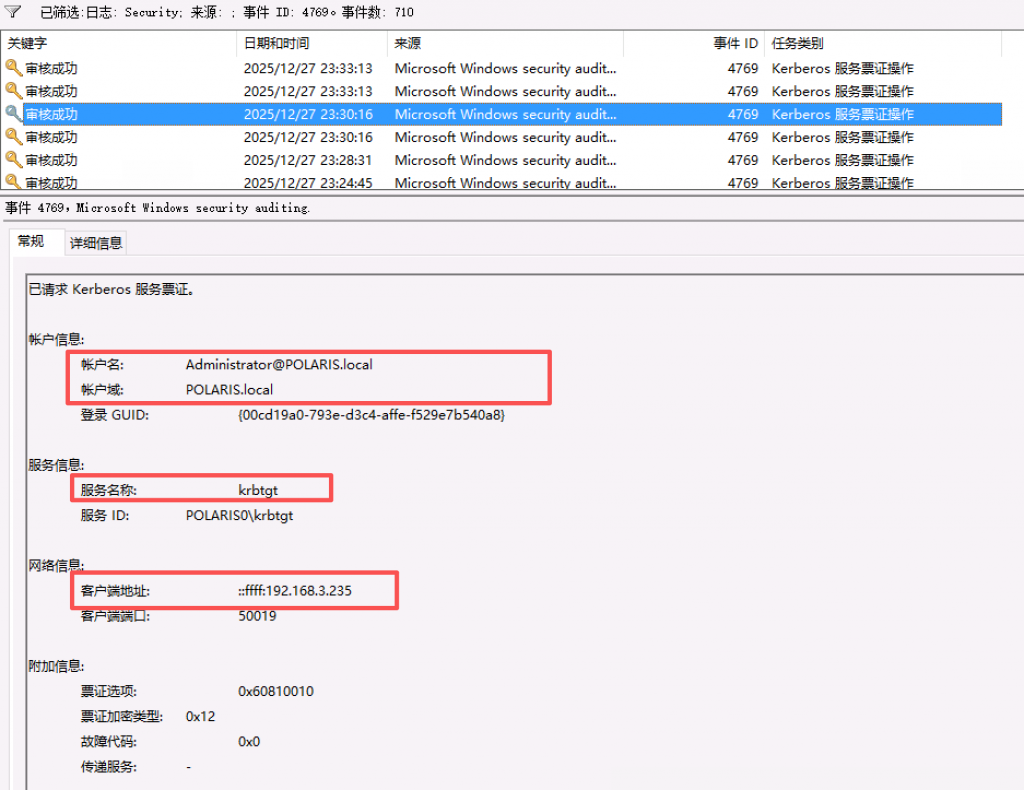Click the login GUID value text
The image size is (1024, 790).
(371, 414)
